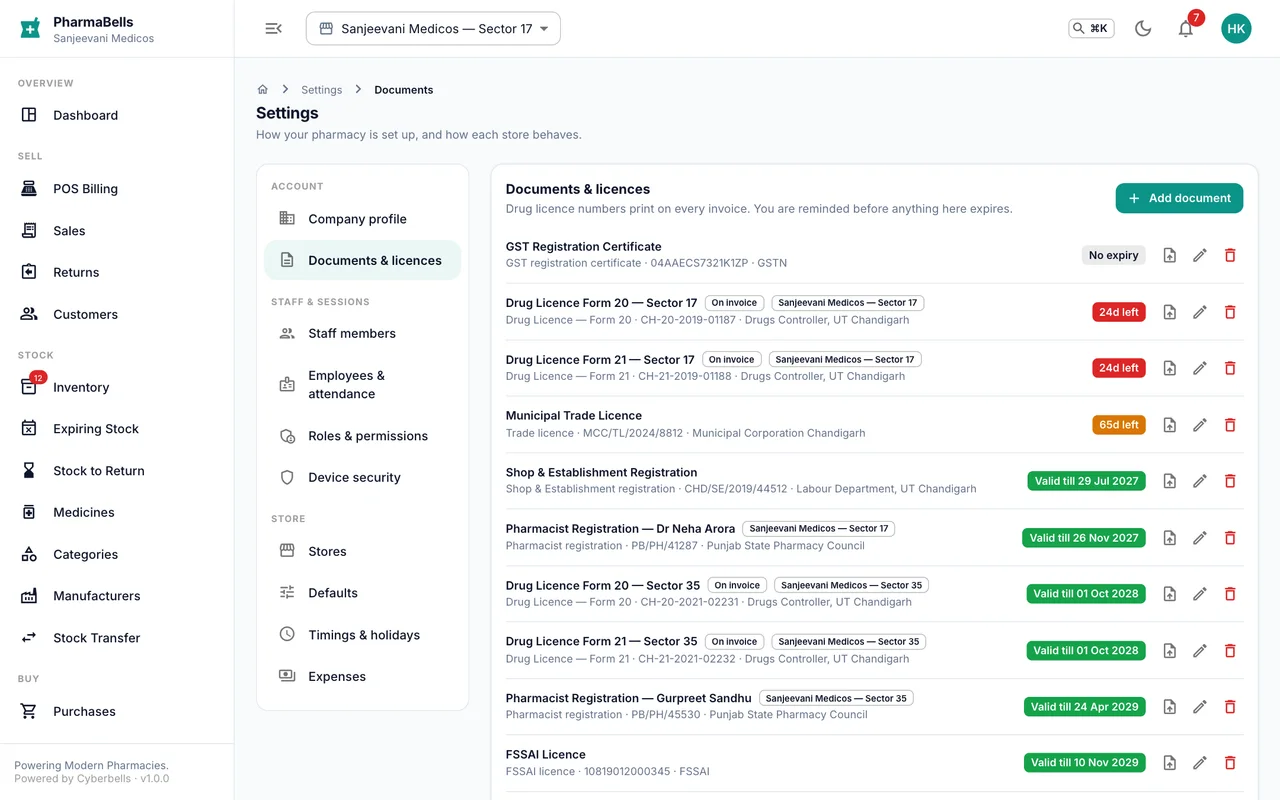The height and width of the screenshot is (800, 1280).
Task: Open Device security settings
Action: pyautogui.click(x=362, y=477)
